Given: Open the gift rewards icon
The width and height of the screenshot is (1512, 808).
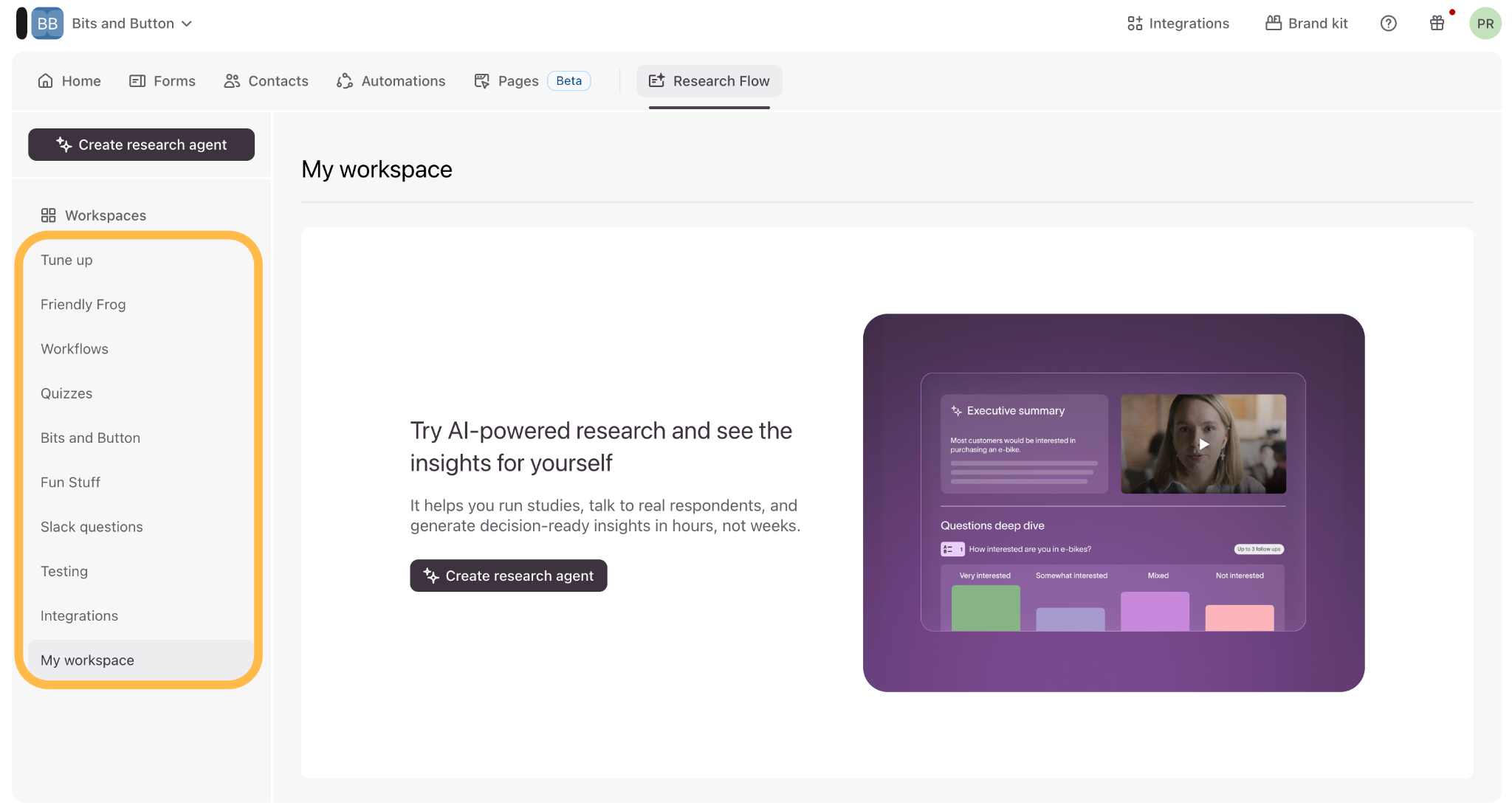Looking at the screenshot, I should click(x=1437, y=24).
